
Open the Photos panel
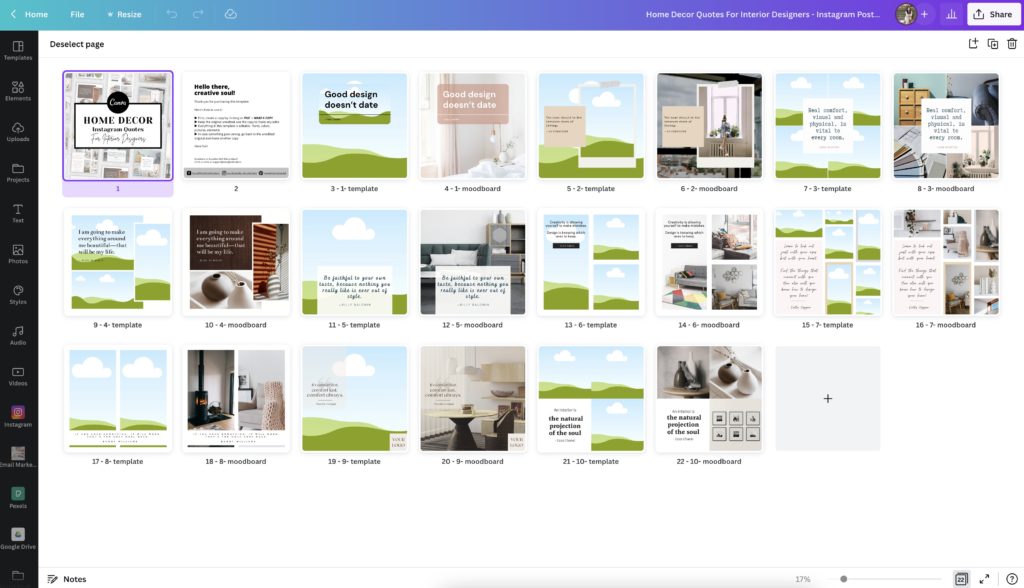click(18, 253)
